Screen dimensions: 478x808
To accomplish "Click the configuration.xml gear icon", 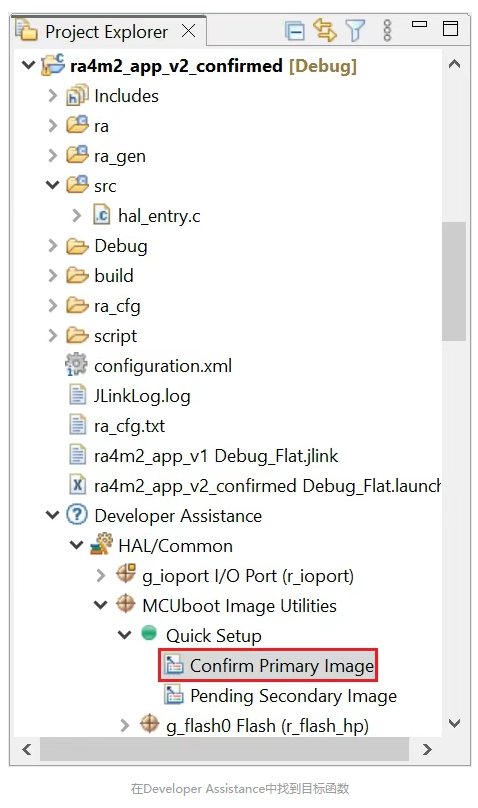I will (x=76, y=365).
